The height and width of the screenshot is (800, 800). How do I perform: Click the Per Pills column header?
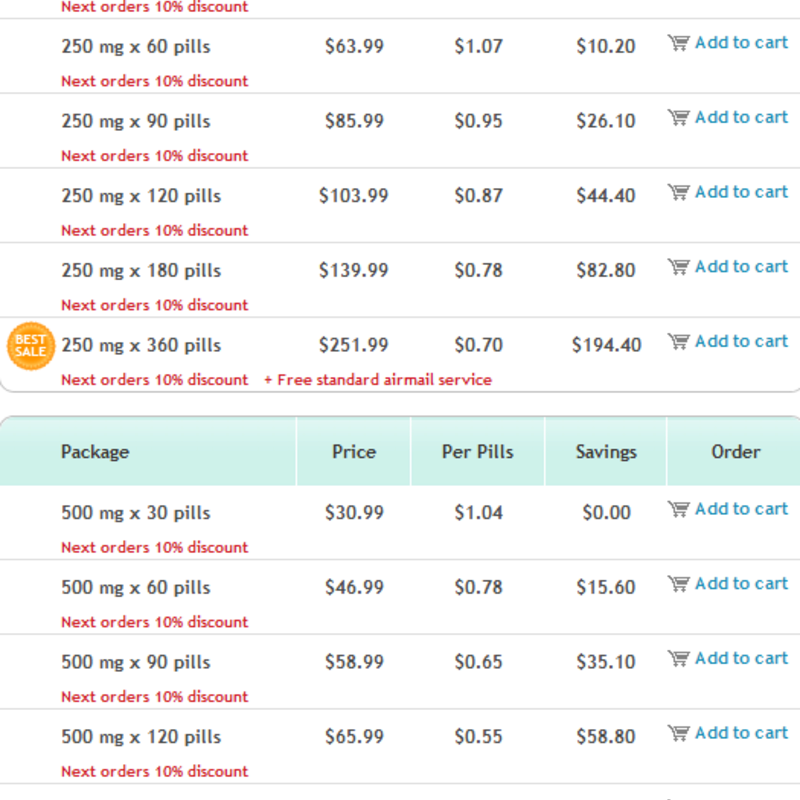[478, 452]
